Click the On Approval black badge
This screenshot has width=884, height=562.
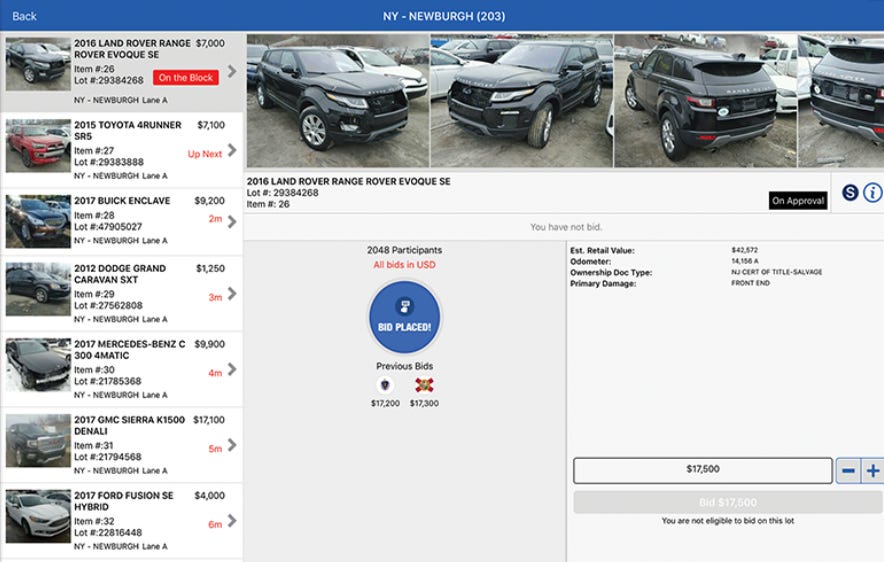[798, 201]
